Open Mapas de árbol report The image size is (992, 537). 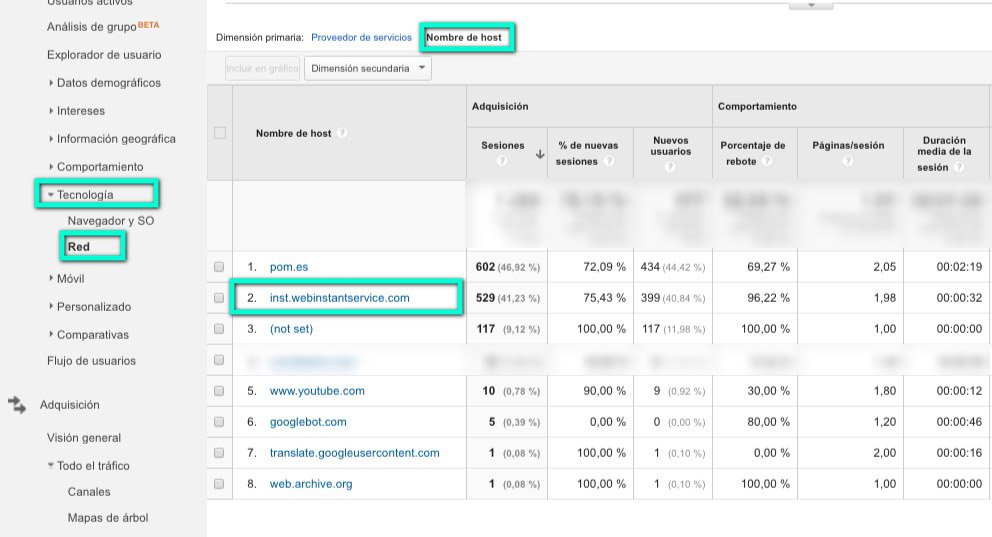pyautogui.click(x=108, y=517)
